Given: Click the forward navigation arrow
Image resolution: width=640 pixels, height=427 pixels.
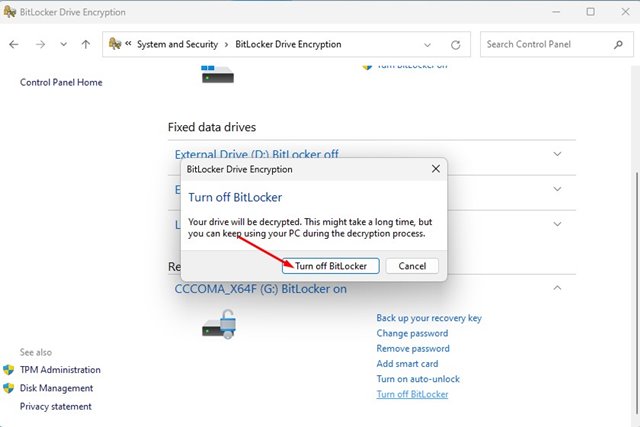Looking at the screenshot, I should click(39, 45).
